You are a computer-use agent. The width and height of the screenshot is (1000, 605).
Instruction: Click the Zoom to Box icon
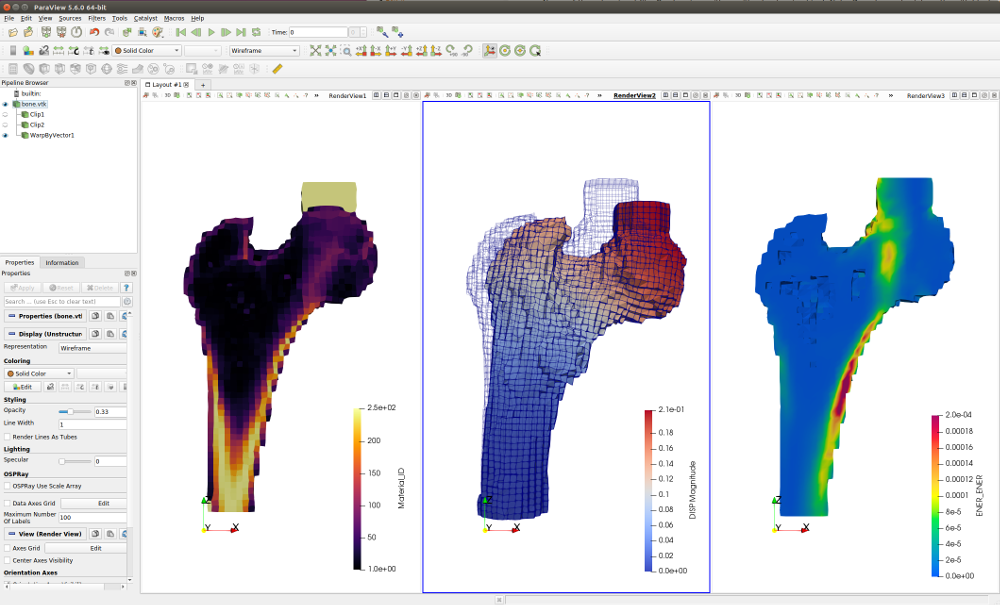pos(346,50)
